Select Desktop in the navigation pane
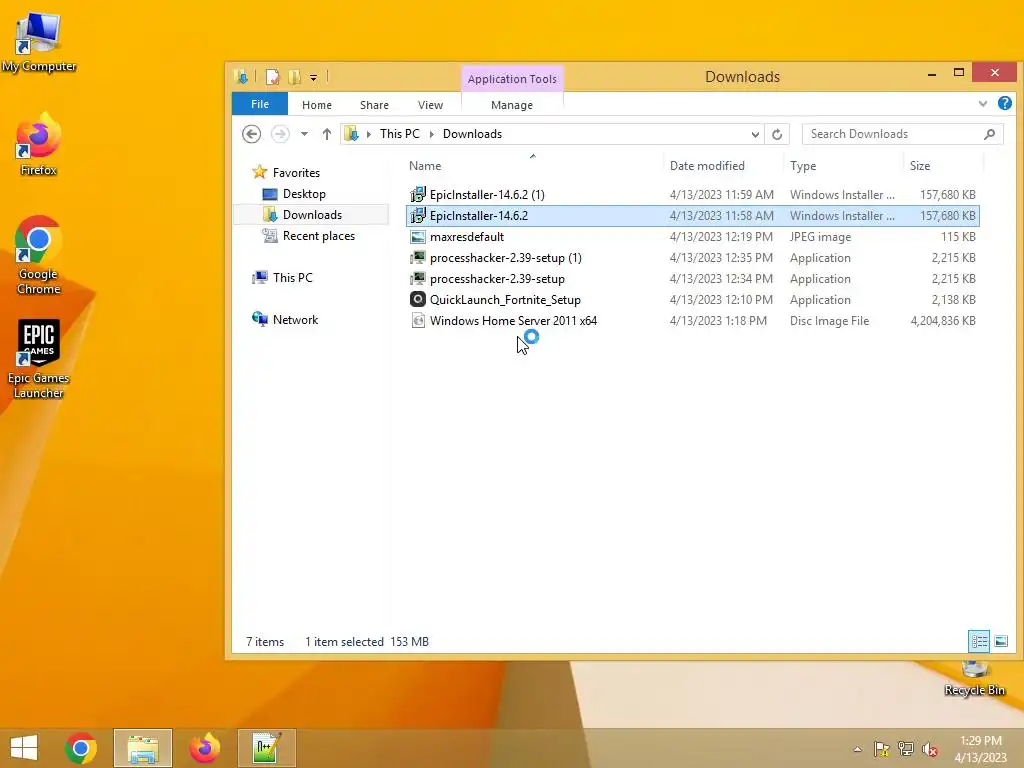 304,194
